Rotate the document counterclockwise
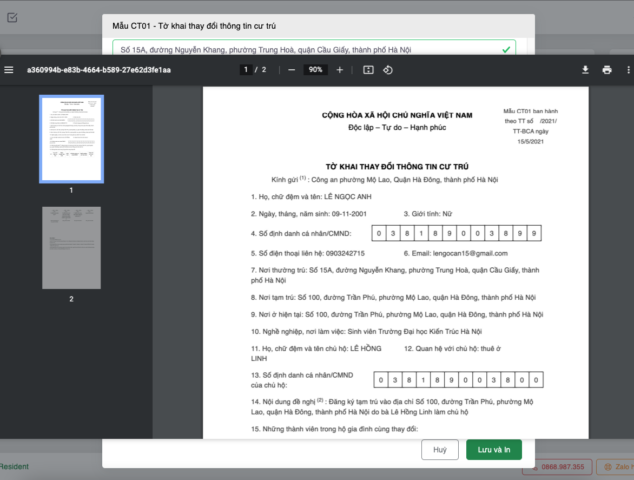Viewport: 634px width, 480px height. pos(387,70)
